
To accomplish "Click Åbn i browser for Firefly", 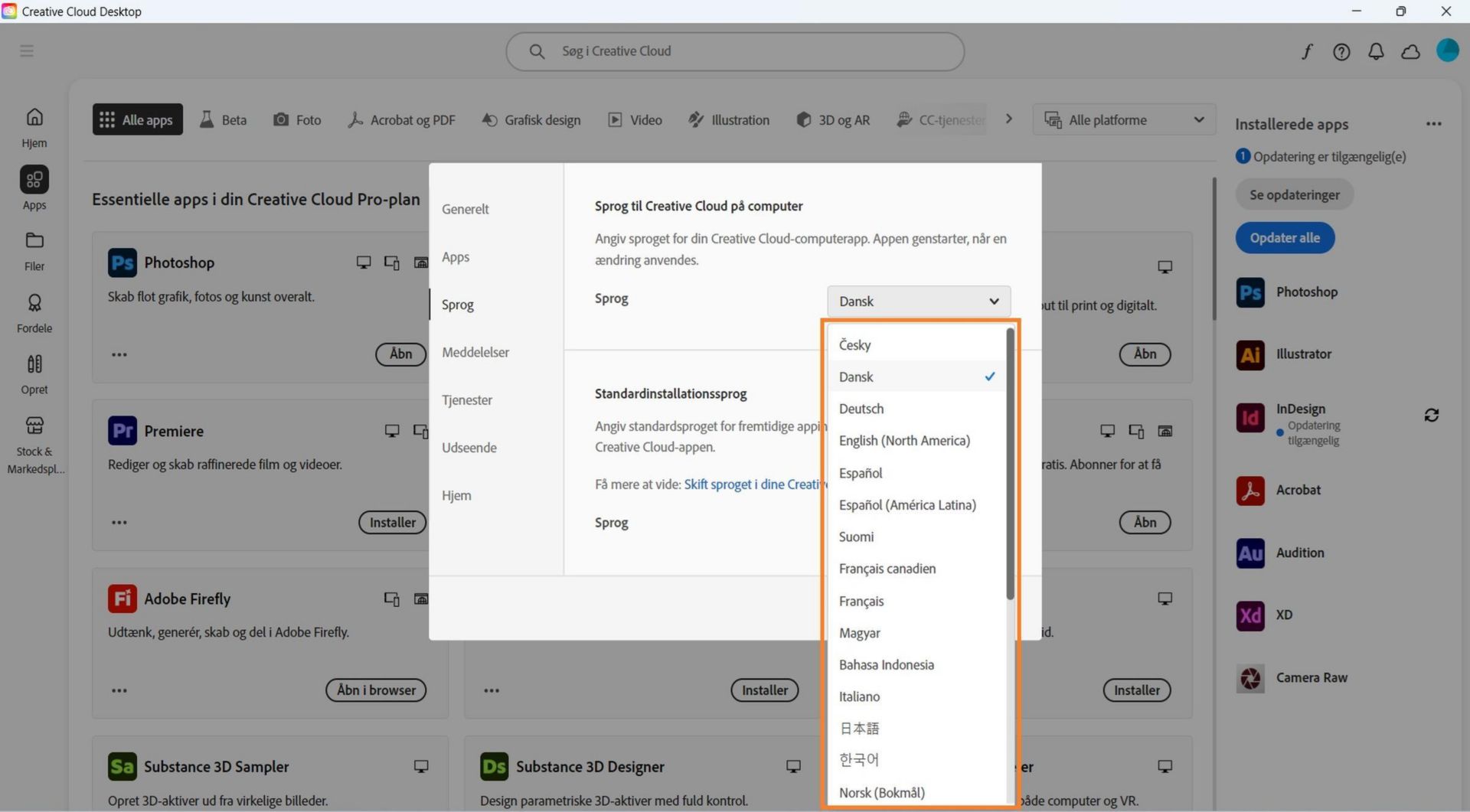I will click(x=376, y=690).
